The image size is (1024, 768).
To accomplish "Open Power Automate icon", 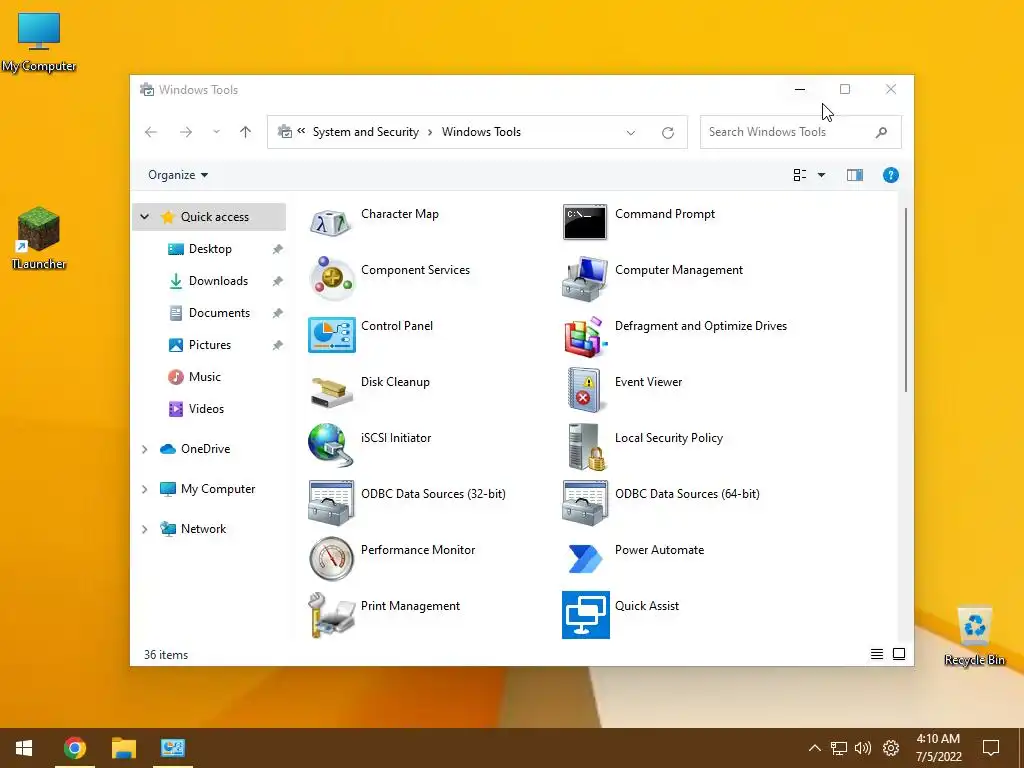I will (585, 559).
